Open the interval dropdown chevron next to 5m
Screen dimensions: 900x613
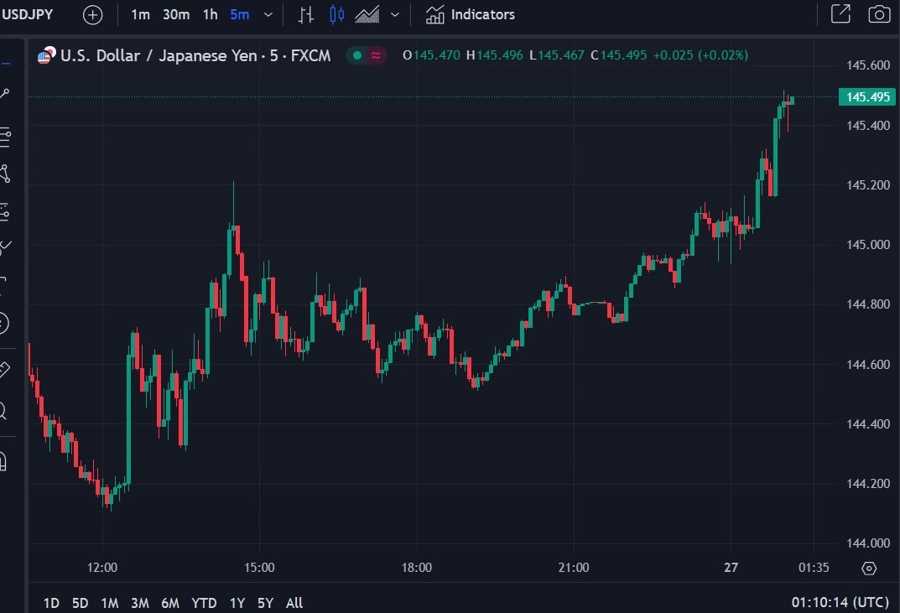coord(266,14)
